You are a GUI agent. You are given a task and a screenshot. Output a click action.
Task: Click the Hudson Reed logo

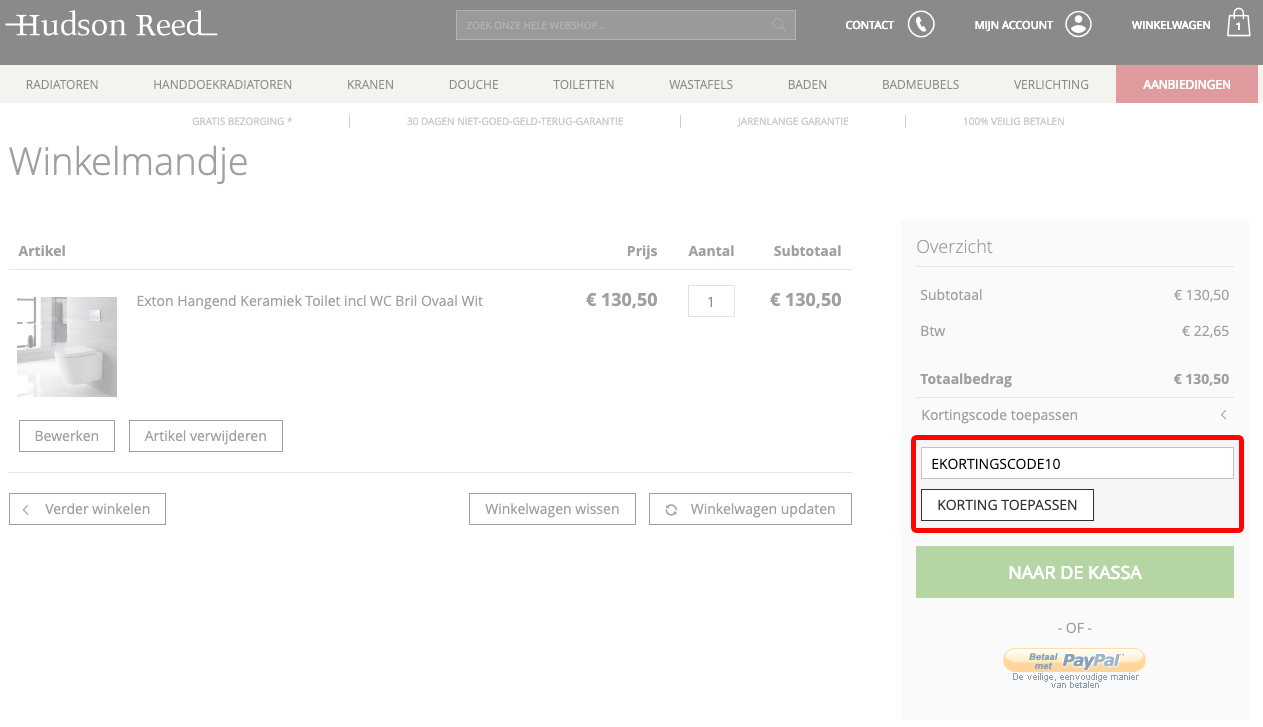point(111,24)
